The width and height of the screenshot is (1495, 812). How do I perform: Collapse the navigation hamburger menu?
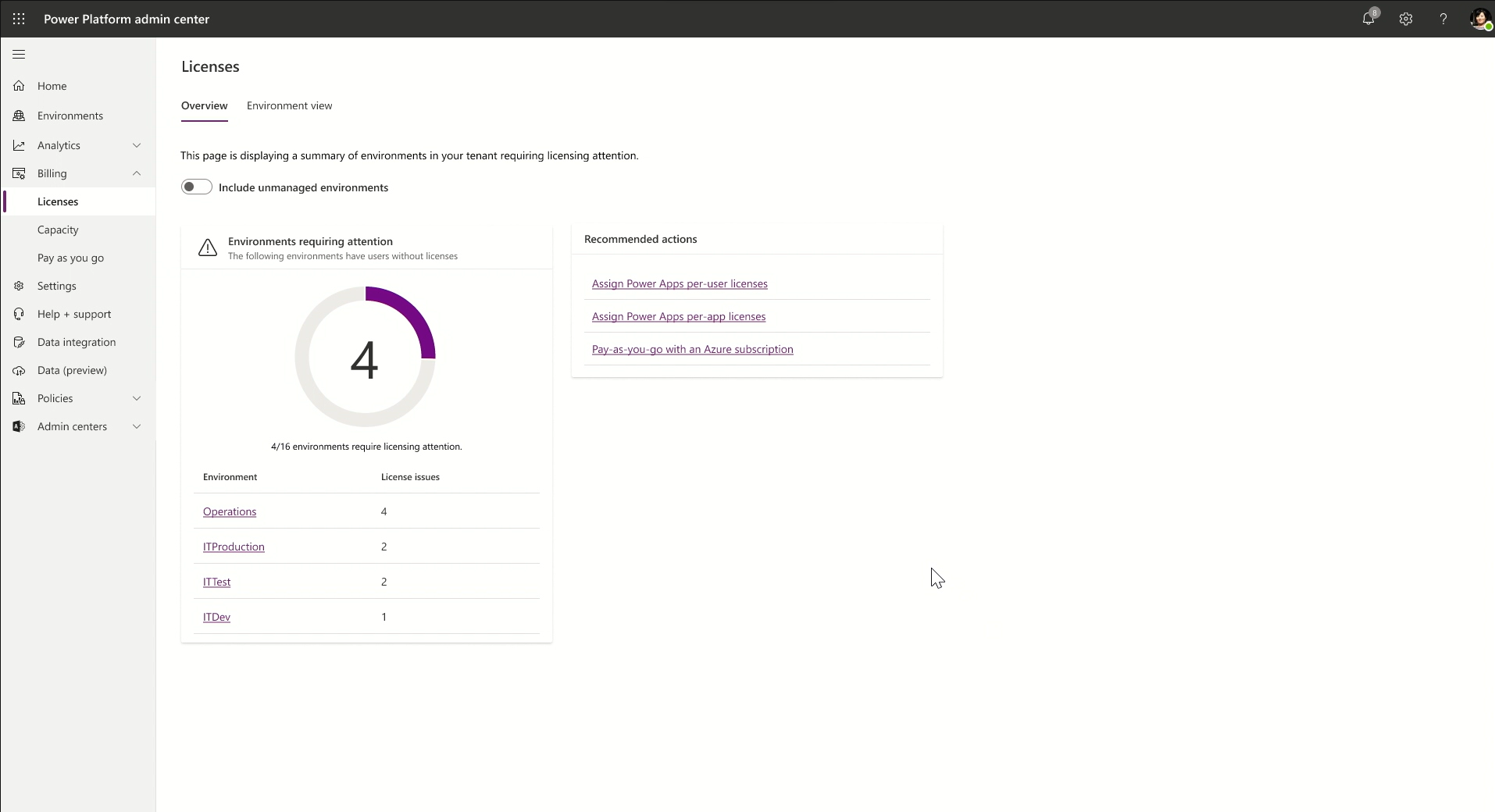(x=19, y=54)
